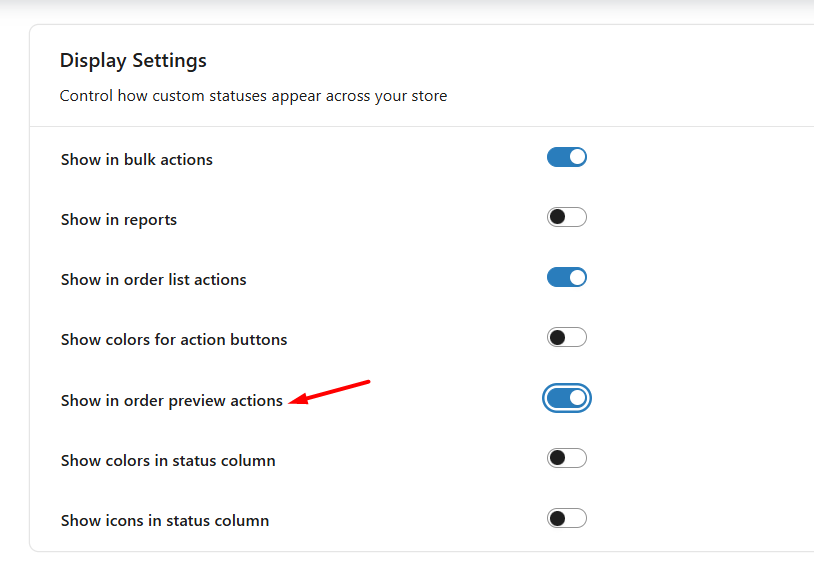Click "Show in order preview actions" text
The height and width of the screenshot is (571, 814).
point(171,401)
